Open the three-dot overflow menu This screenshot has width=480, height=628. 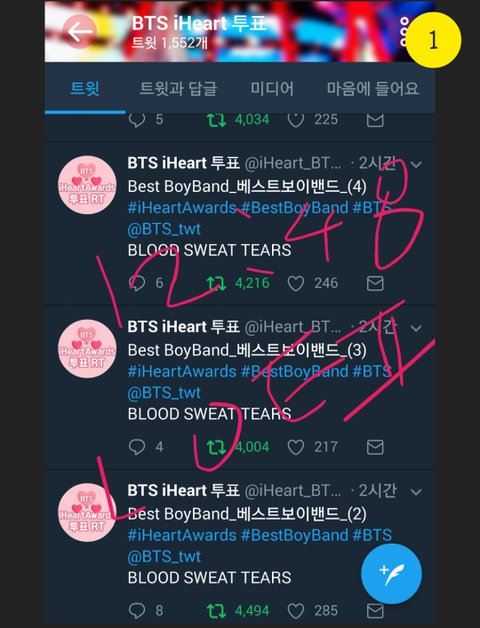(405, 32)
